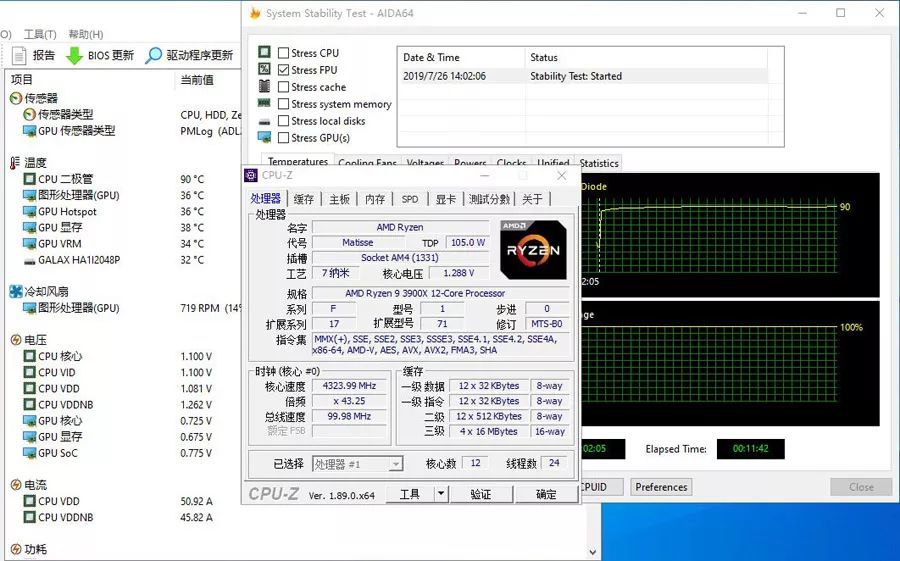This screenshot has width=900, height=561.
Task: Click the 确定 button in CPU-Z
Action: (x=546, y=494)
